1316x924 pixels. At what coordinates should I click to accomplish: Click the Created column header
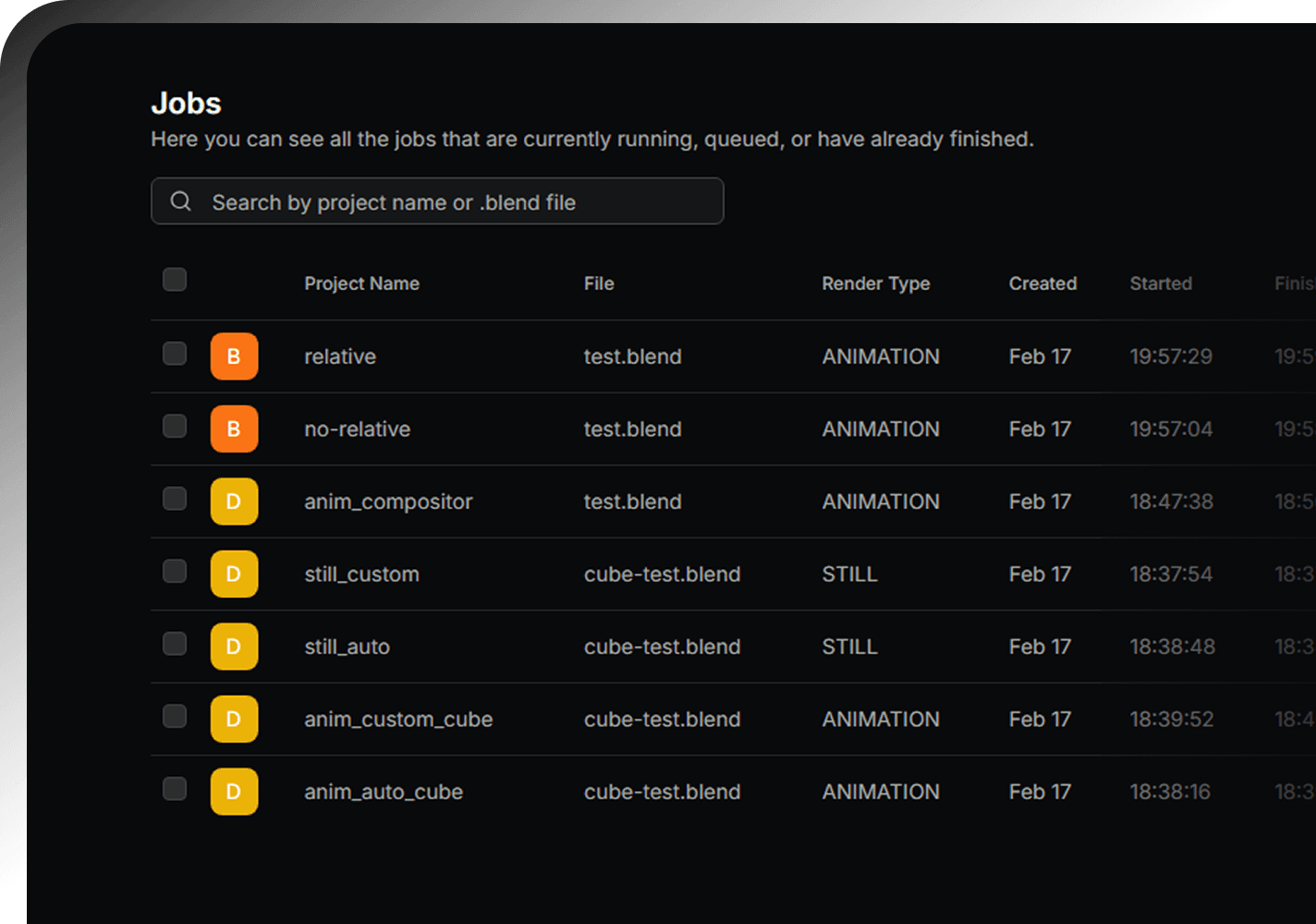click(x=1042, y=284)
